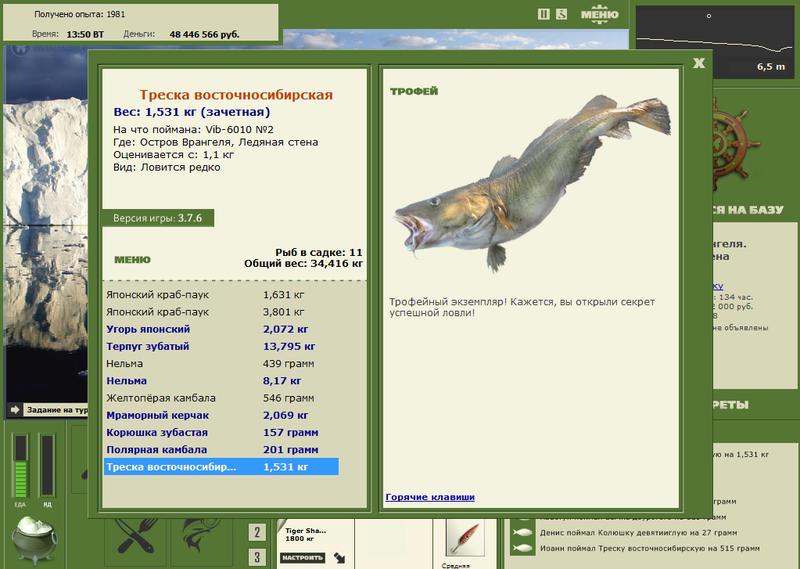
Task: Close the trophy window with X
Action: point(699,63)
